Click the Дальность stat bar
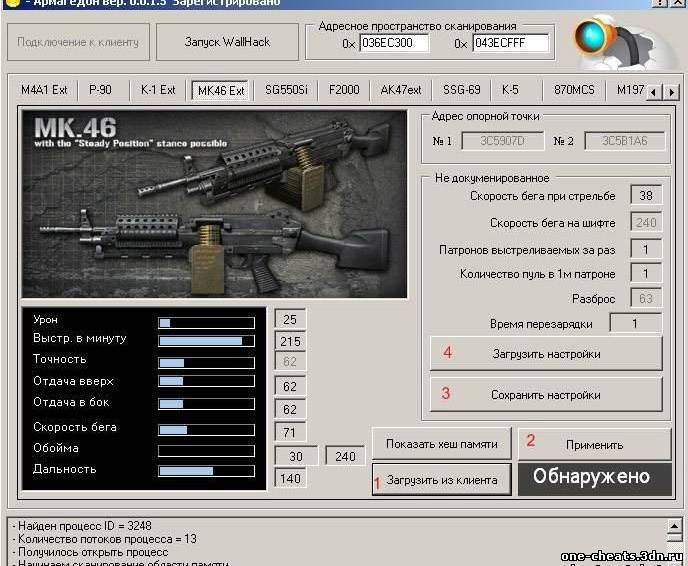Viewport: 688px width, 566px height. (206, 471)
